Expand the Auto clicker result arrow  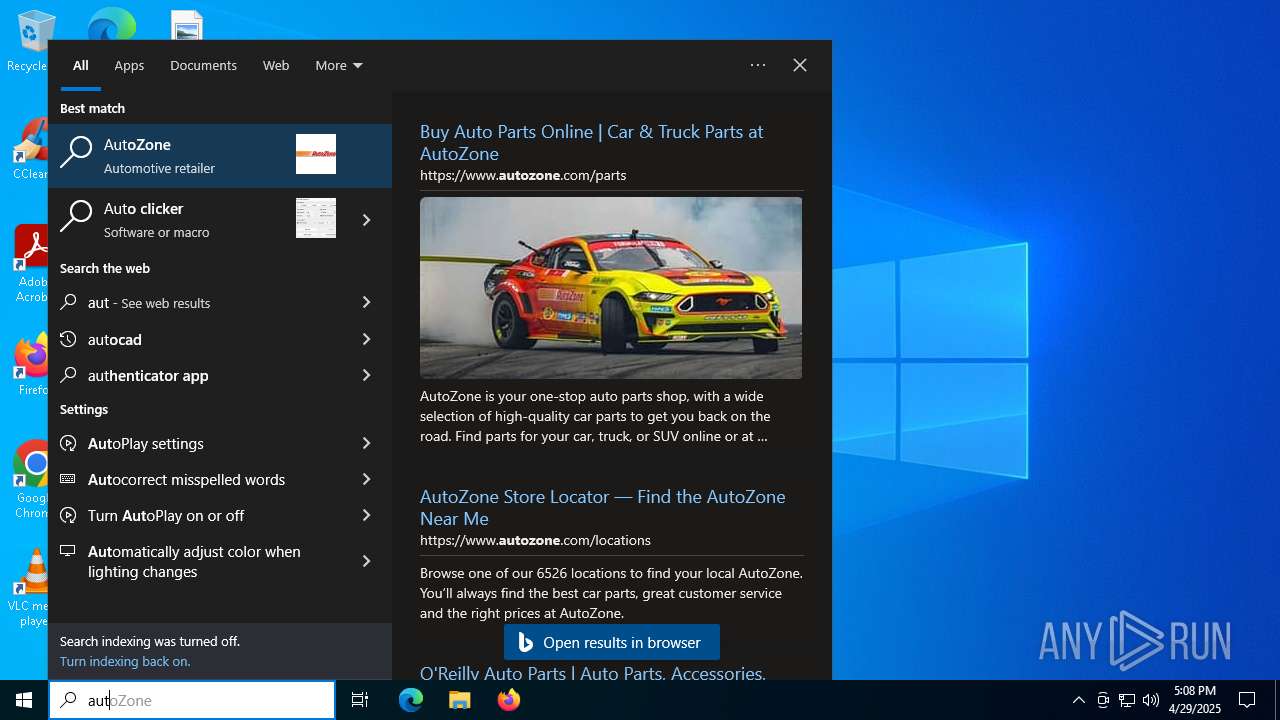[367, 219]
